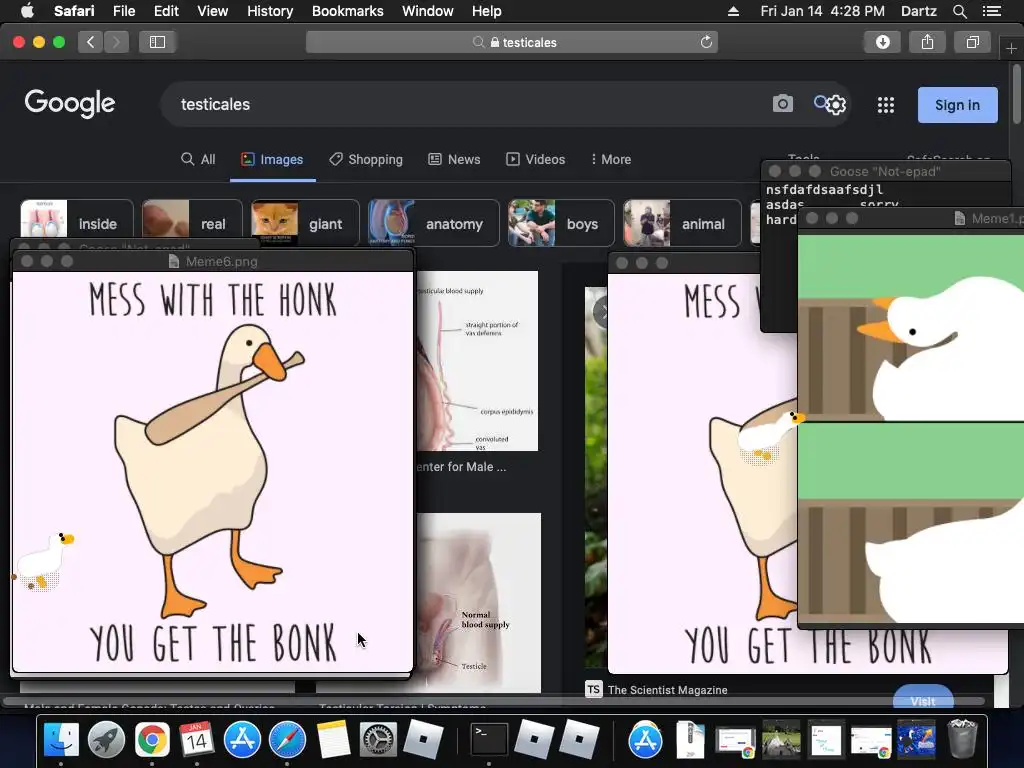Open the Safari menu

[x=74, y=11]
